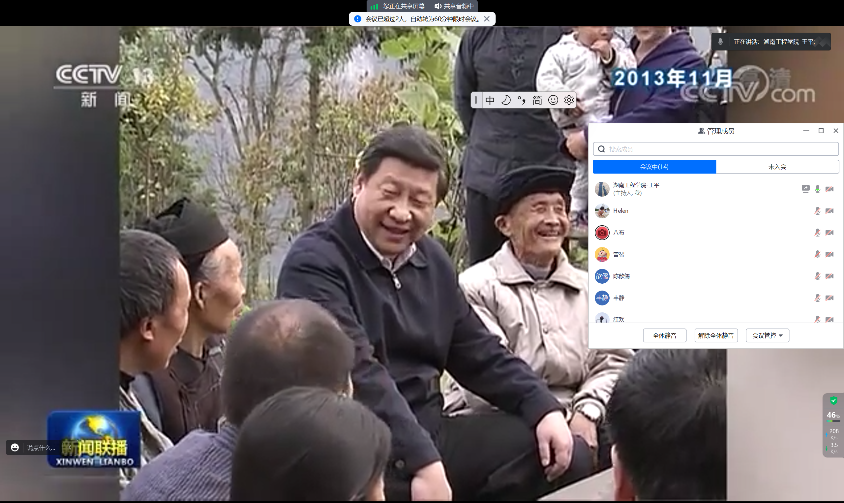
Task: Switch to the in-meeting participants tab
Action: (x=654, y=167)
